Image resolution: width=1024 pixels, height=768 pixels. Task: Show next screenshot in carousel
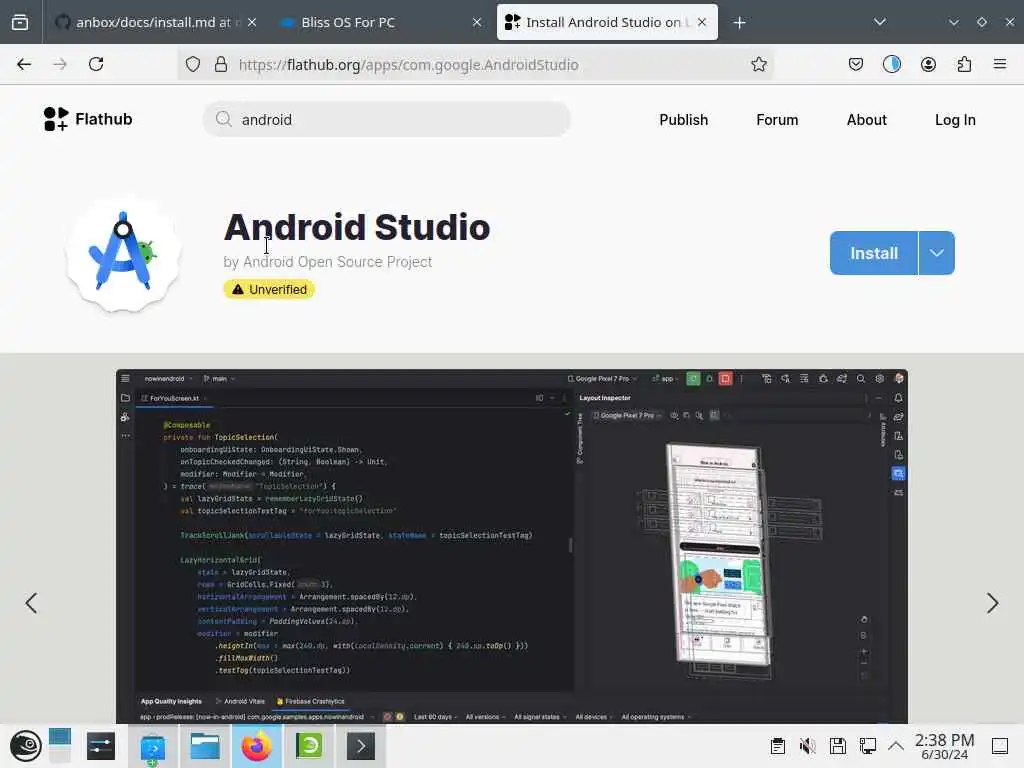pyautogui.click(x=992, y=603)
